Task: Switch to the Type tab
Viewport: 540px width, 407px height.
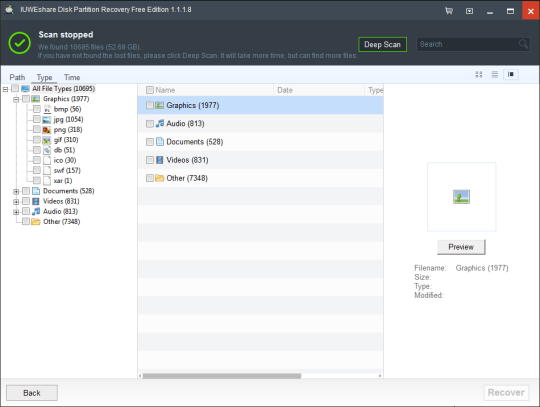Action: click(x=44, y=77)
